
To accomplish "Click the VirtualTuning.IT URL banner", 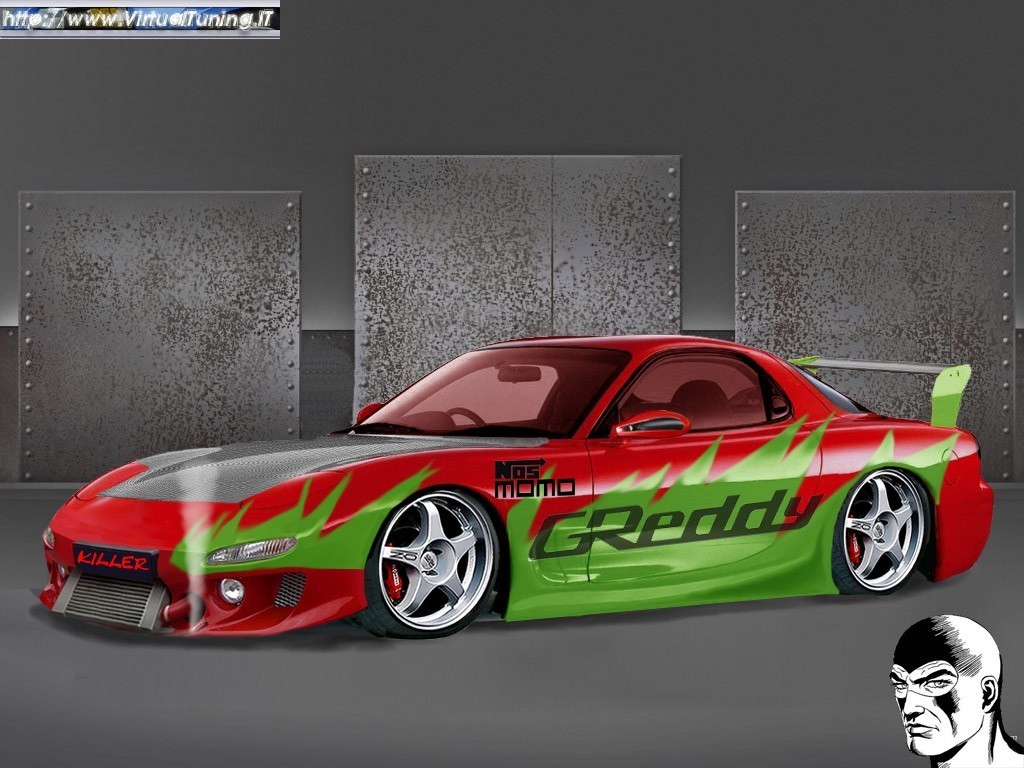I will point(140,19).
